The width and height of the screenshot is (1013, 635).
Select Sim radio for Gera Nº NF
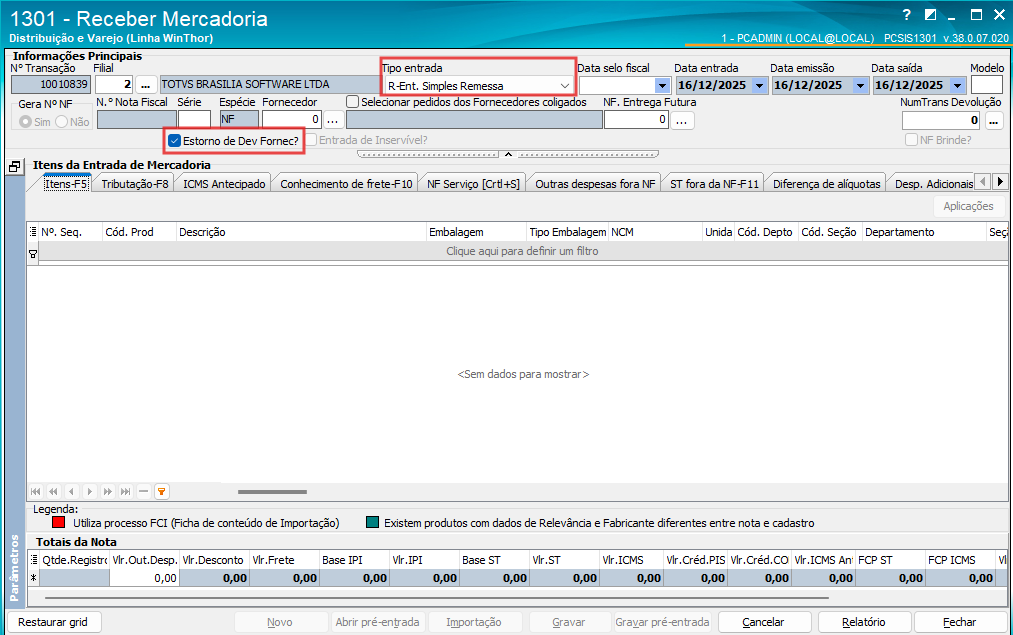(x=25, y=121)
